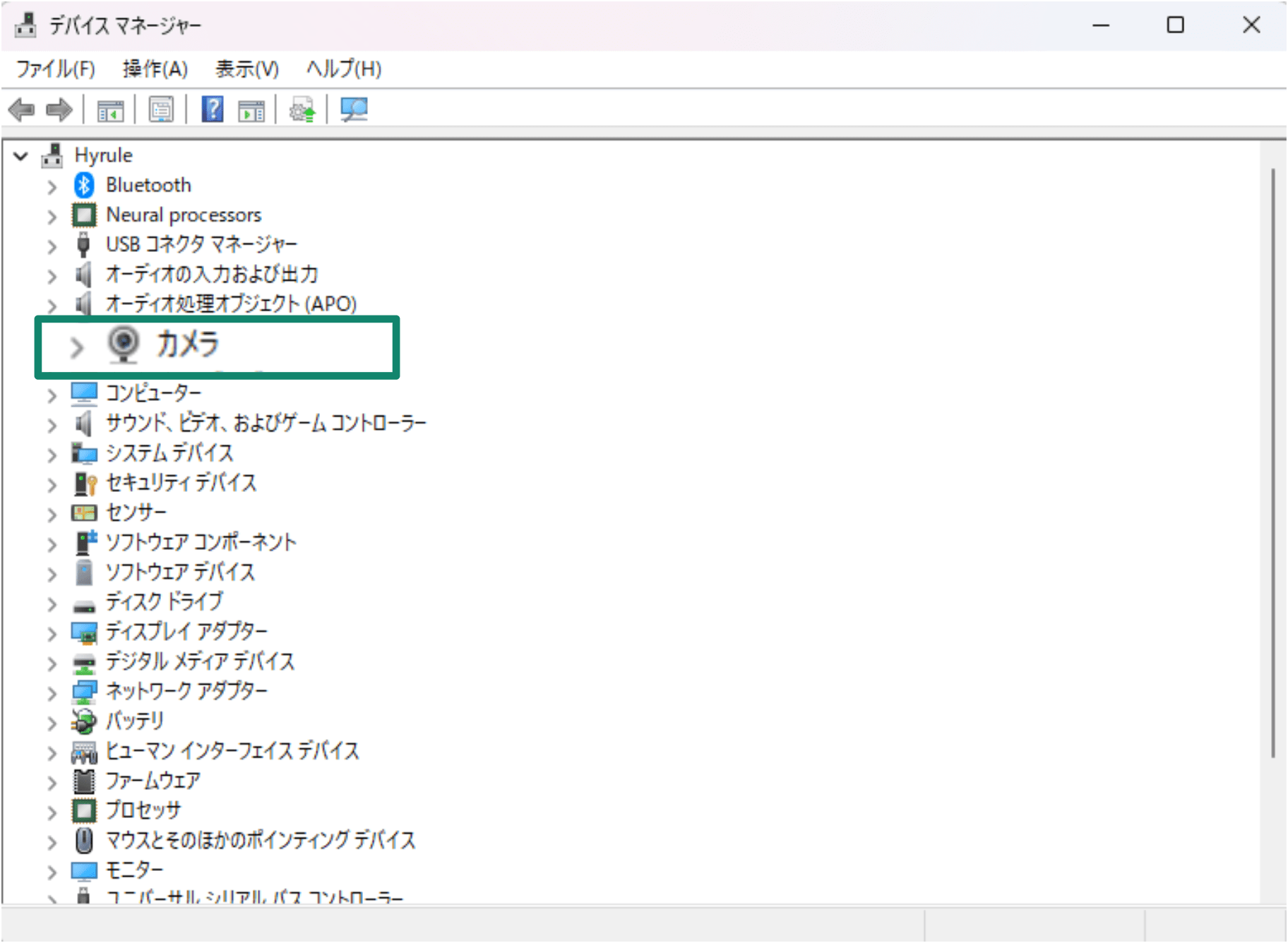Open the 表示(V) menu
The image size is (1288, 943).
(246, 68)
